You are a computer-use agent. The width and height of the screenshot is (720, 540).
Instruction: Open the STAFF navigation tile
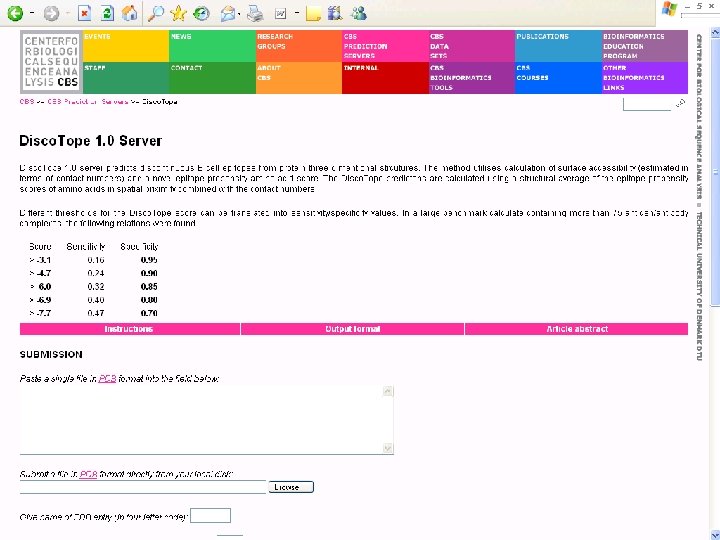(x=126, y=78)
